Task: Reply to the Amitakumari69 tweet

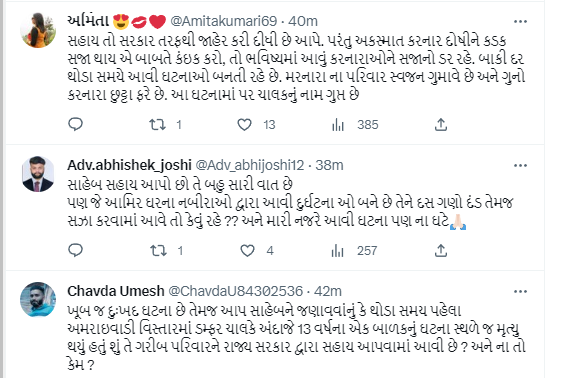Action: click(x=76, y=124)
